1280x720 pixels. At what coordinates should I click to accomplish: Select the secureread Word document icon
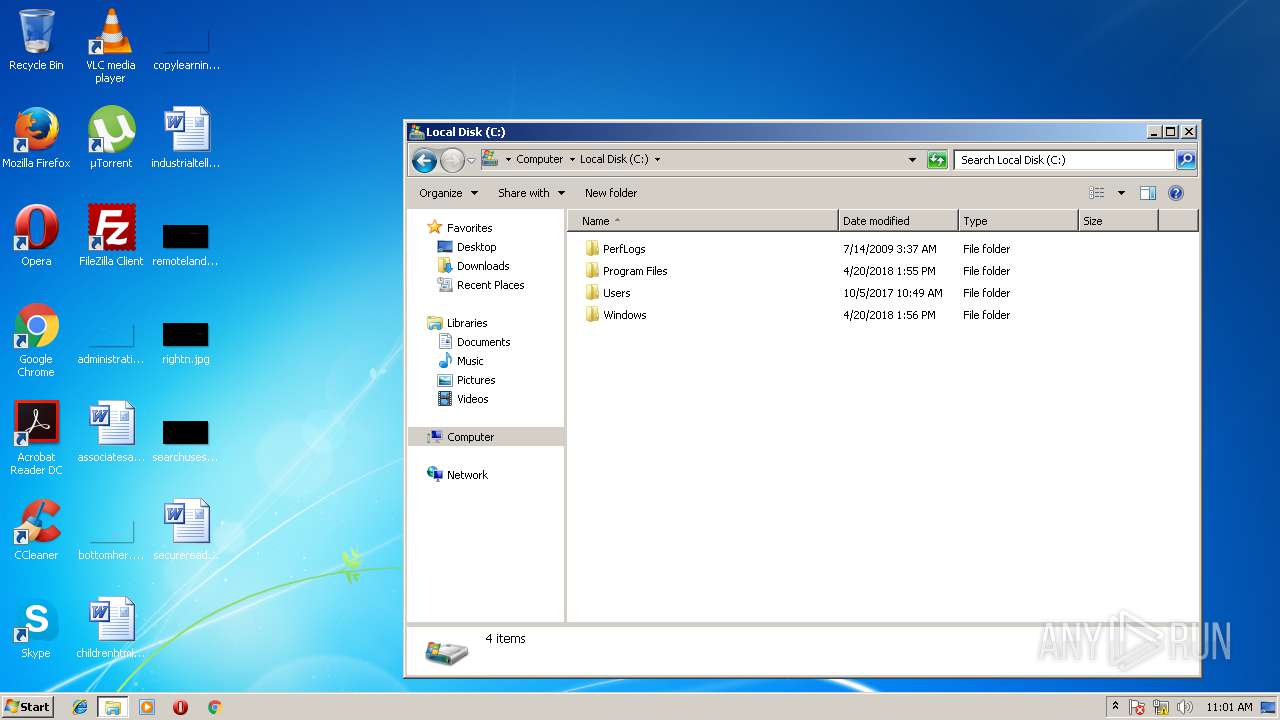(x=186, y=530)
